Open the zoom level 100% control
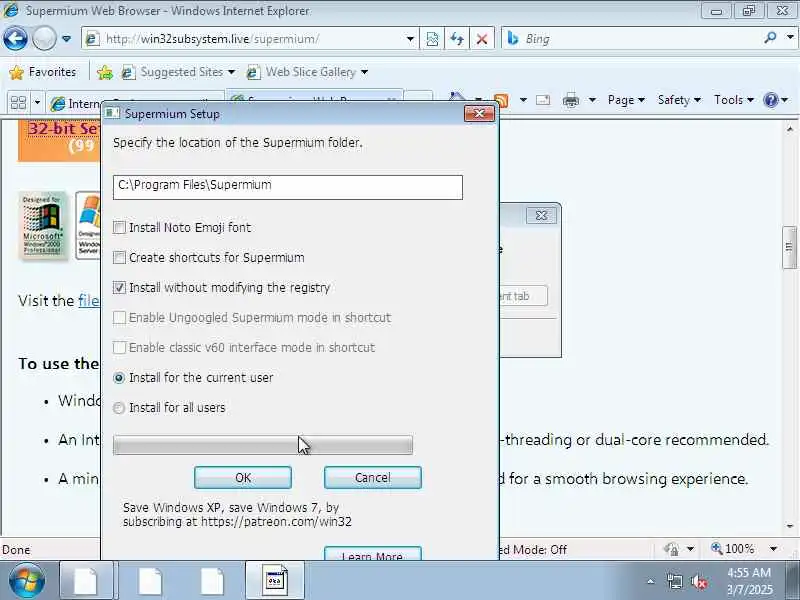 tap(733, 549)
